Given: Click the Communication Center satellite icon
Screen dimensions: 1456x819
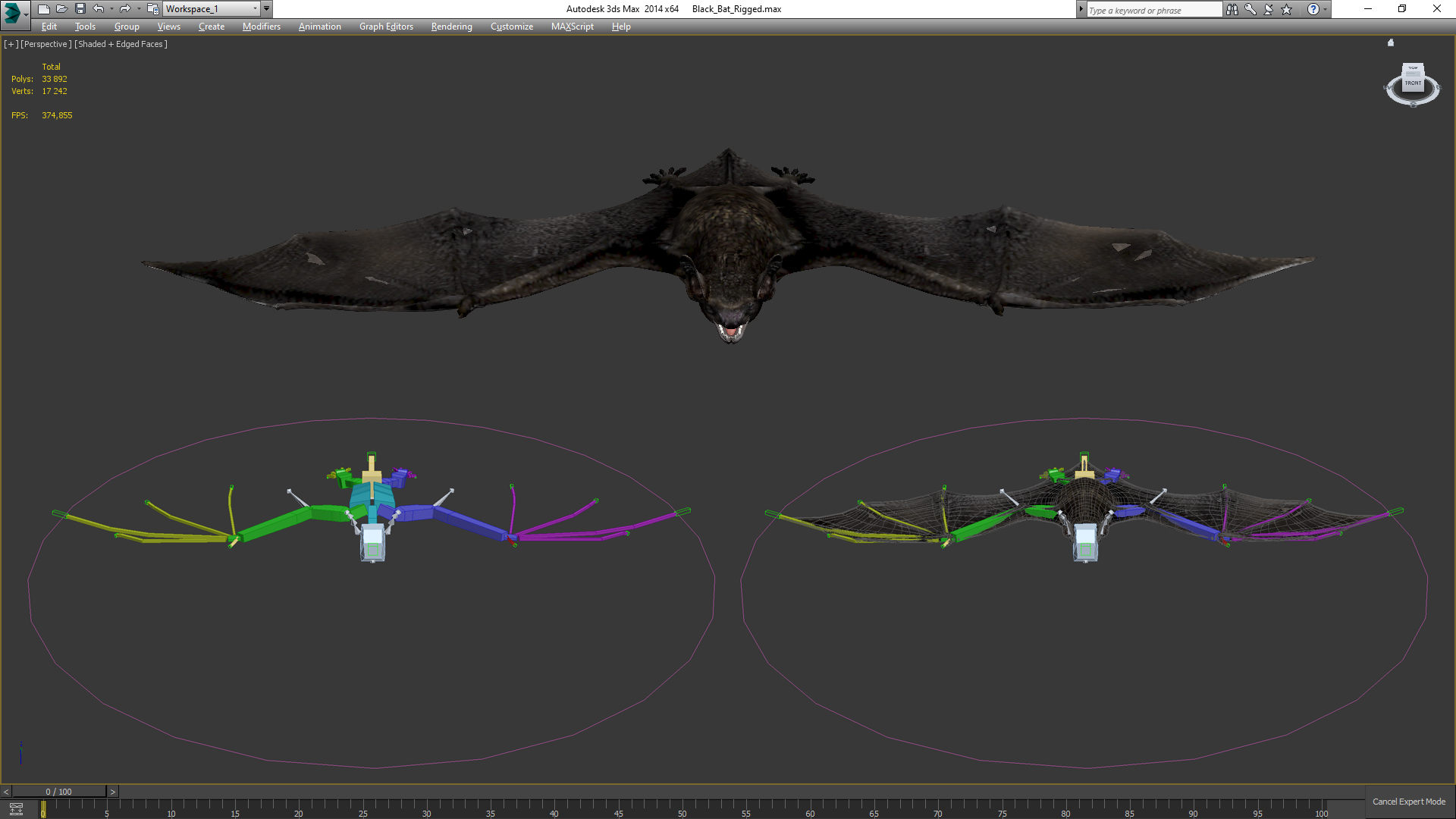Looking at the screenshot, I should 1269,9.
